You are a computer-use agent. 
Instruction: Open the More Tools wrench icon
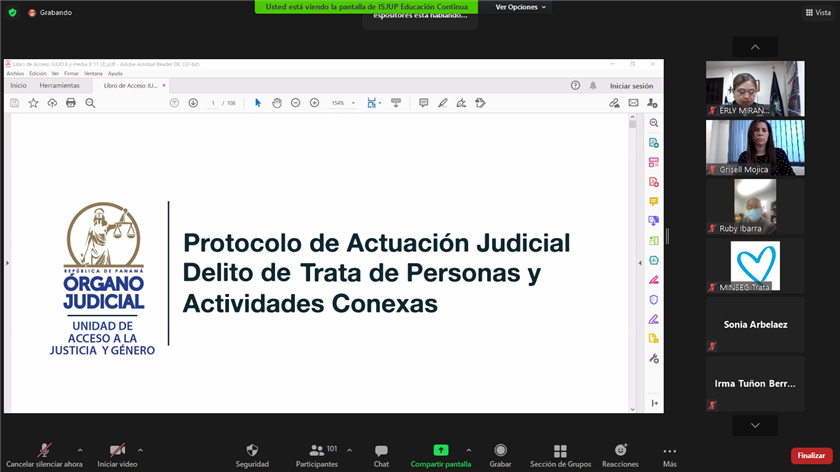[x=654, y=358]
